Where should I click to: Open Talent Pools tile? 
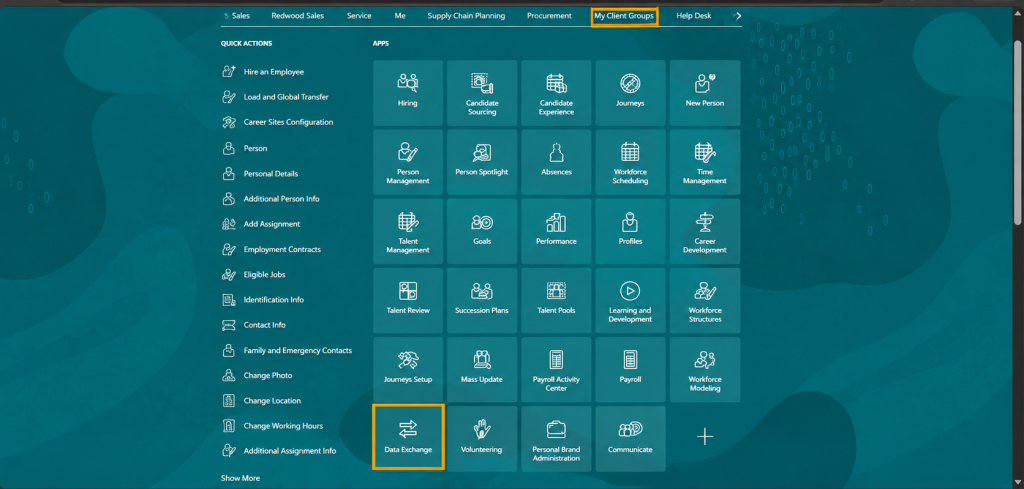[556, 300]
